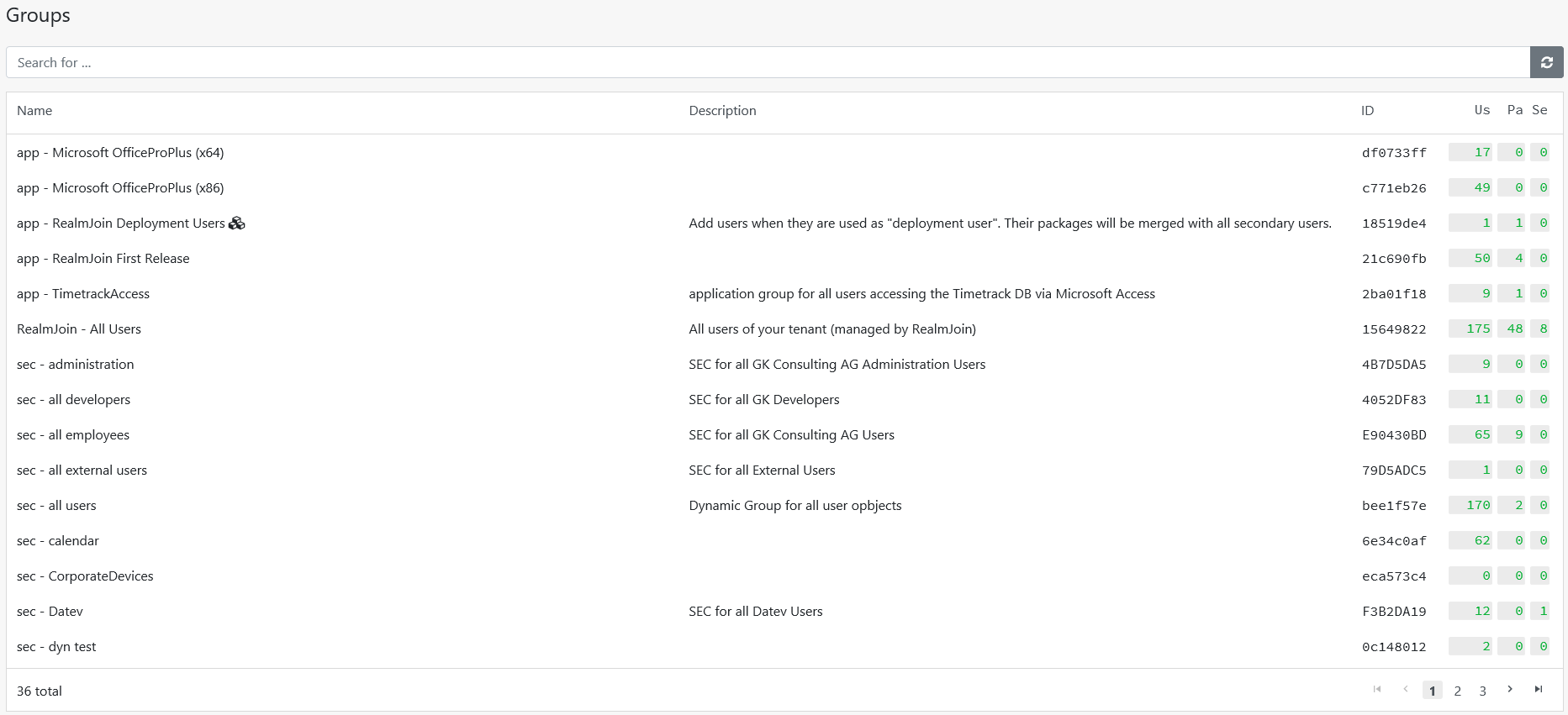This screenshot has height=715, width=1568.
Task: Open app - TimetrackAccess group
Action: tap(83, 294)
